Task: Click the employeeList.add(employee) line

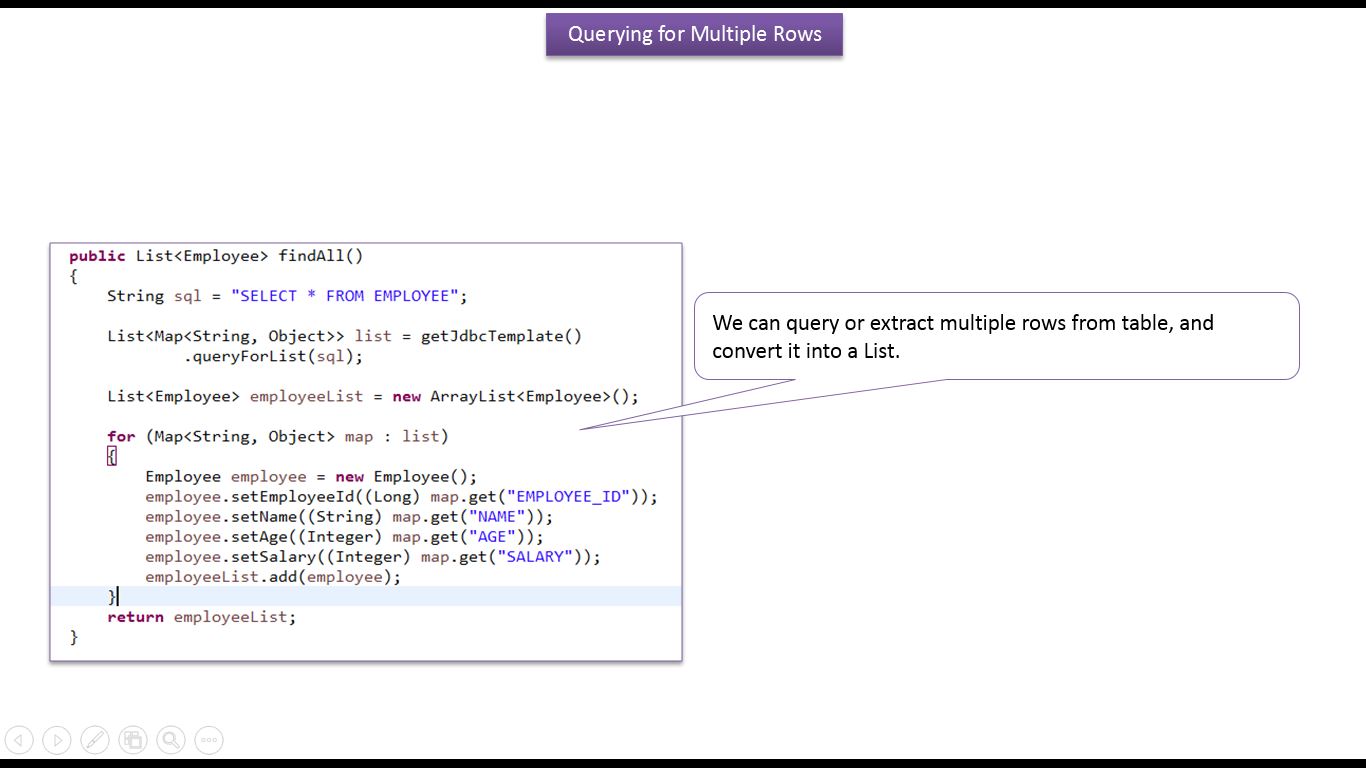Action: (x=273, y=576)
